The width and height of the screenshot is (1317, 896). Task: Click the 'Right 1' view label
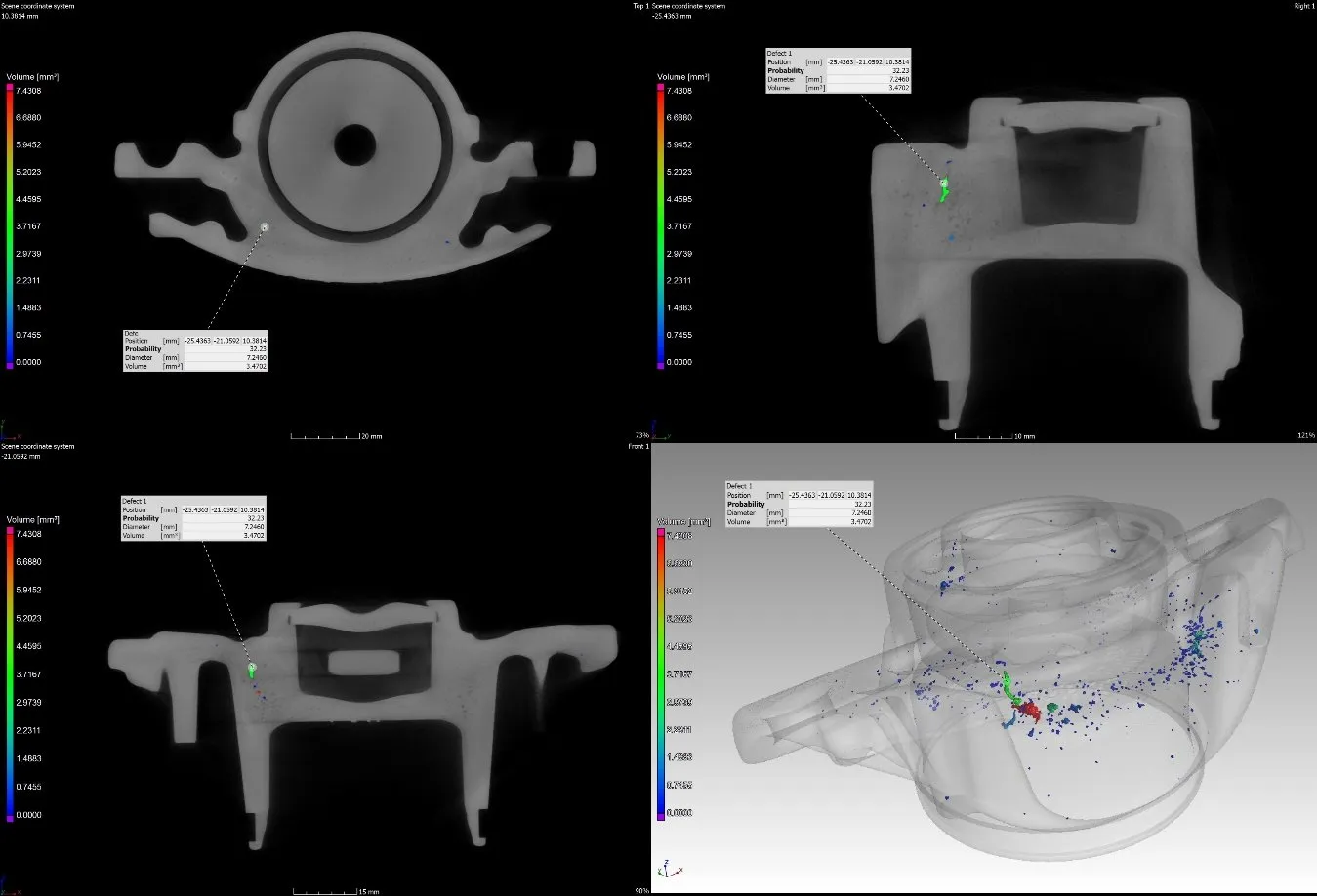tap(1303, 6)
